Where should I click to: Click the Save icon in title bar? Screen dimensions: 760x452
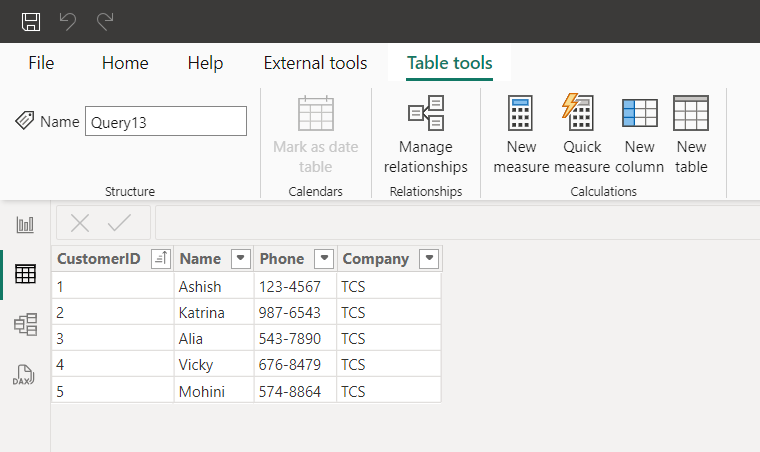coord(31,21)
